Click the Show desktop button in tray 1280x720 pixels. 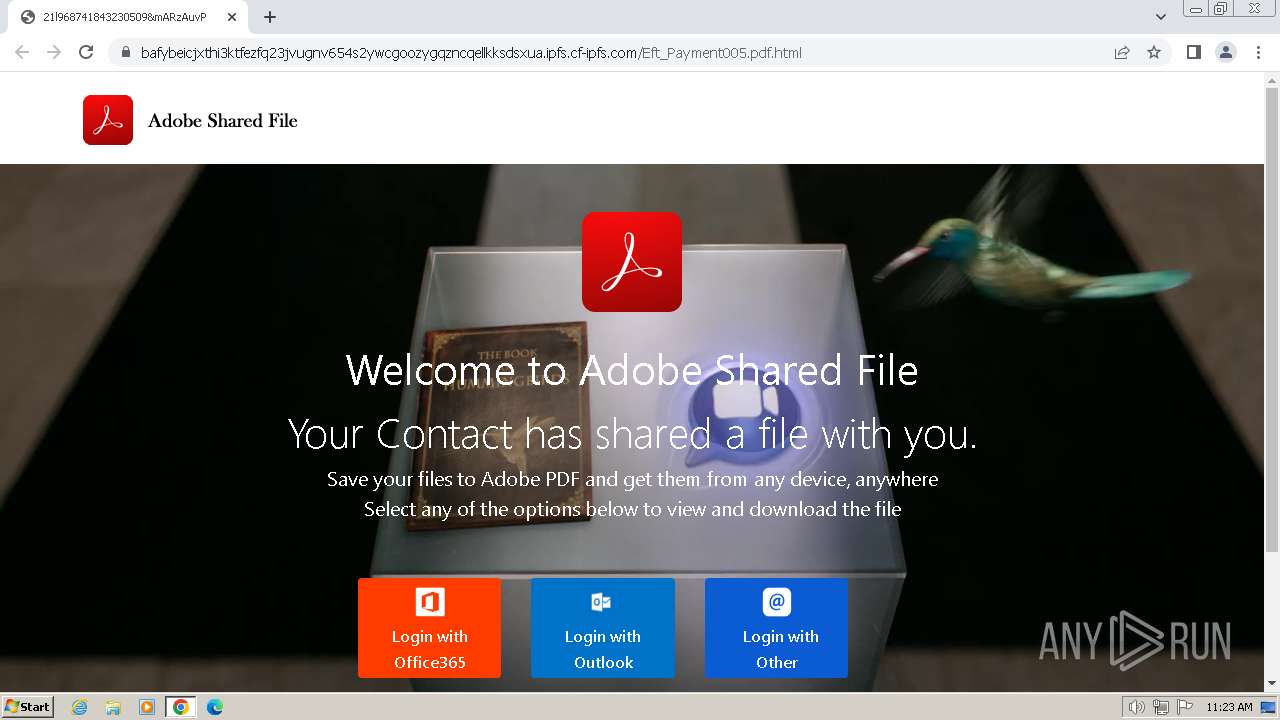(1268, 707)
